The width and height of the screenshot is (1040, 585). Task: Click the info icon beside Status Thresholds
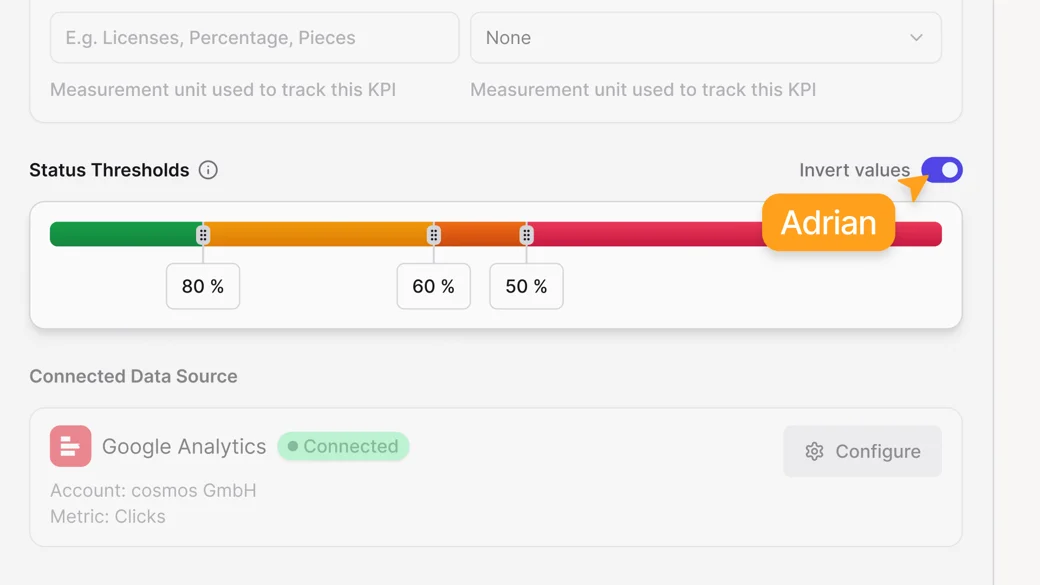[208, 170]
